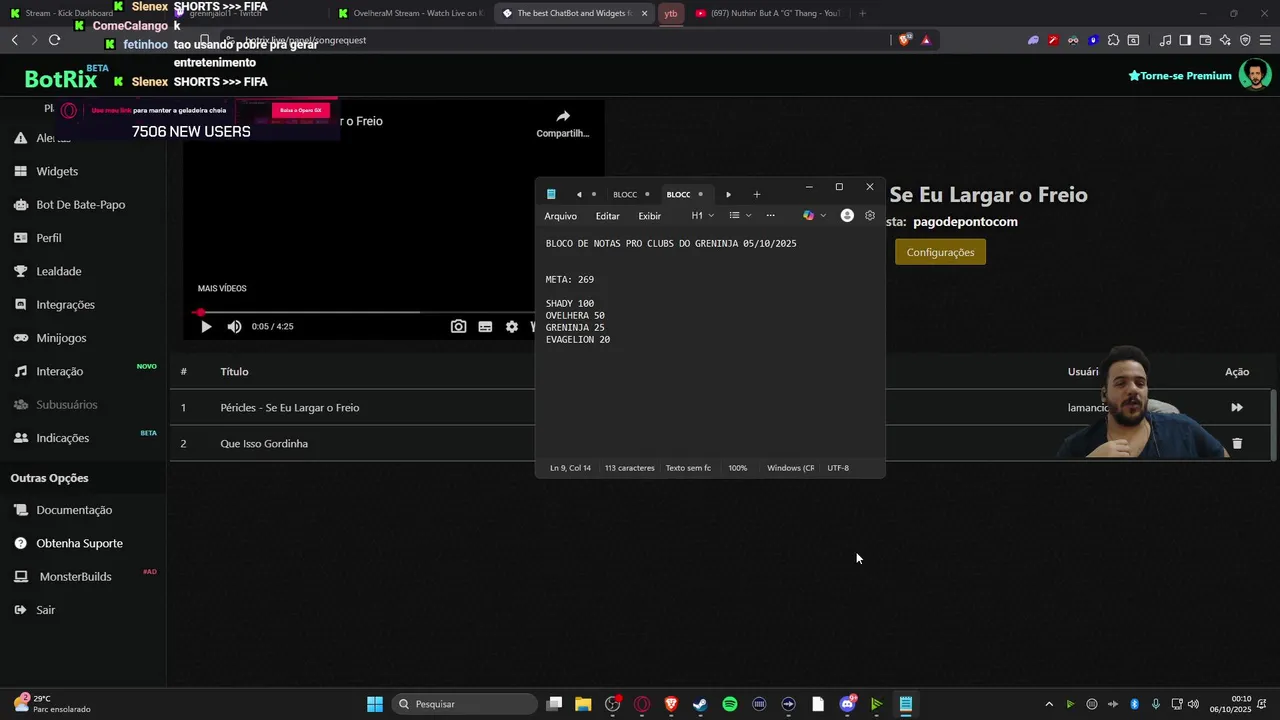Open account profile icon in Notepad
The width and height of the screenshot is (1280, 720).
(847, 215)
